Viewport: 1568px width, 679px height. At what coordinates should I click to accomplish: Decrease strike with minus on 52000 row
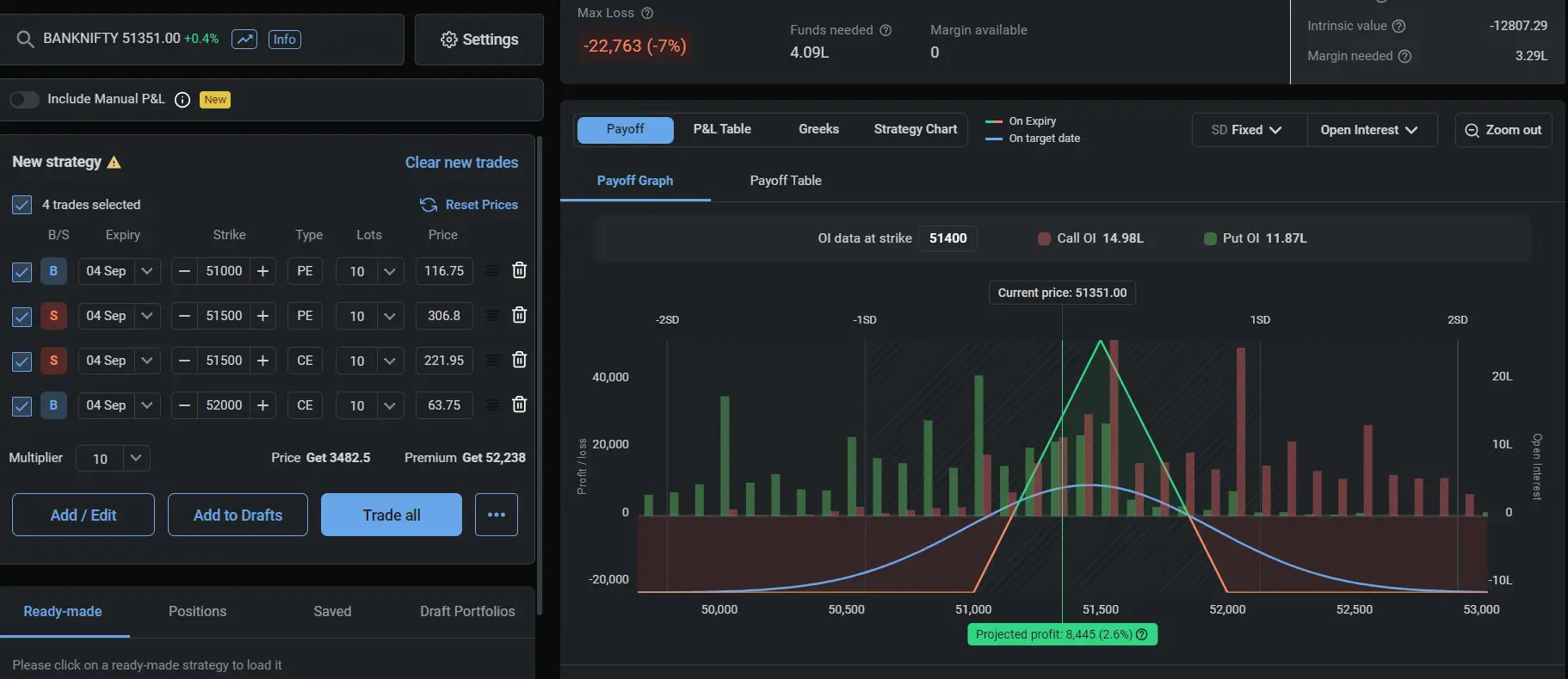[184, 405]
